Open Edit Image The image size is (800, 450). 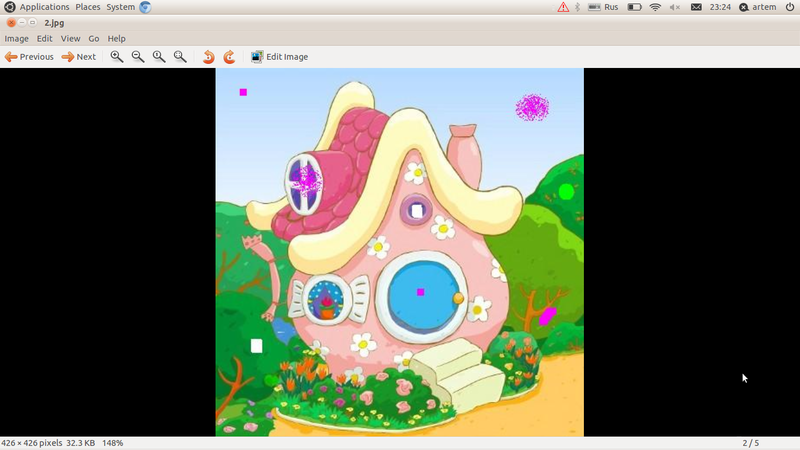pyautogui.click(x=279, y=57)
